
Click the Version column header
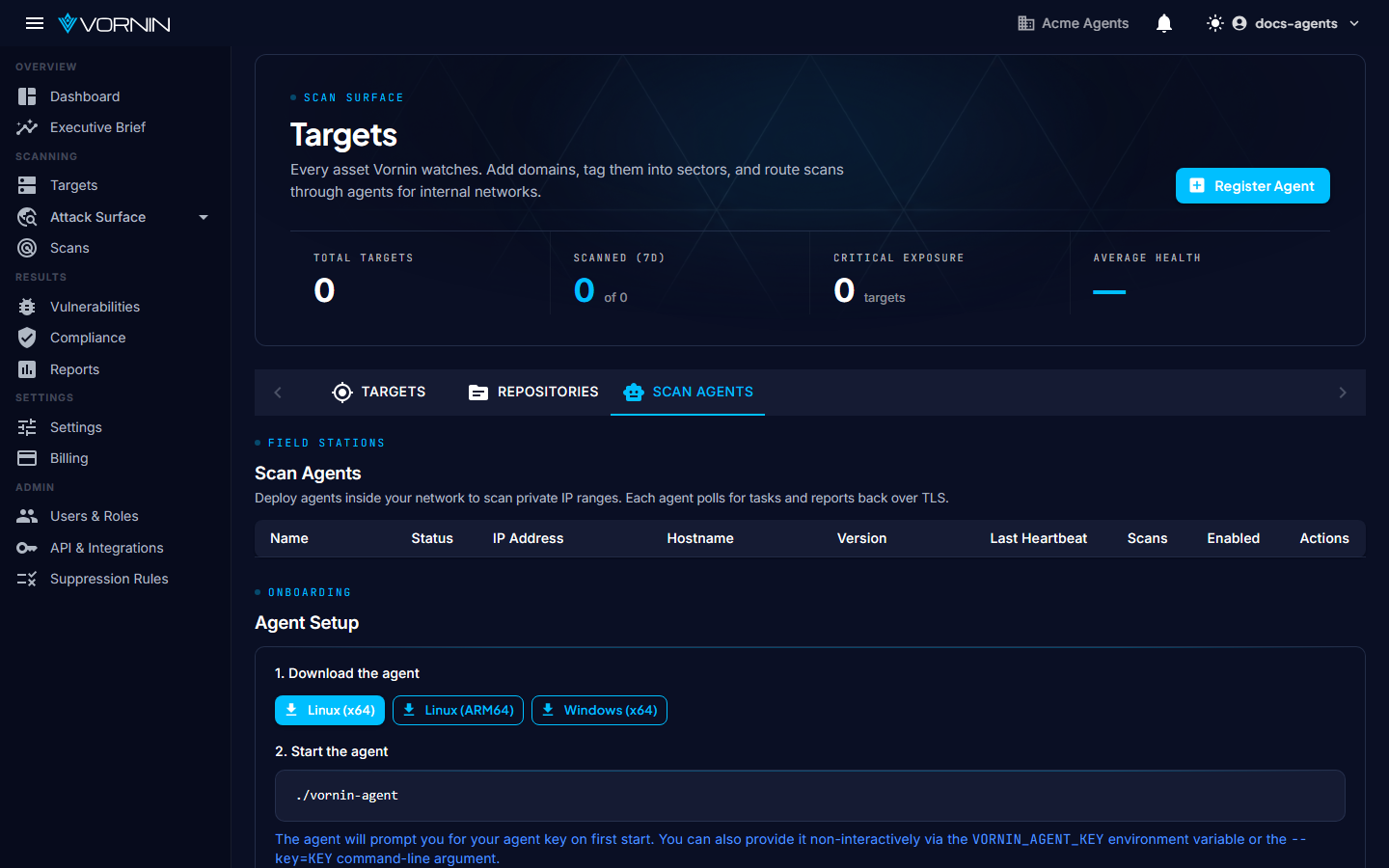861,538
